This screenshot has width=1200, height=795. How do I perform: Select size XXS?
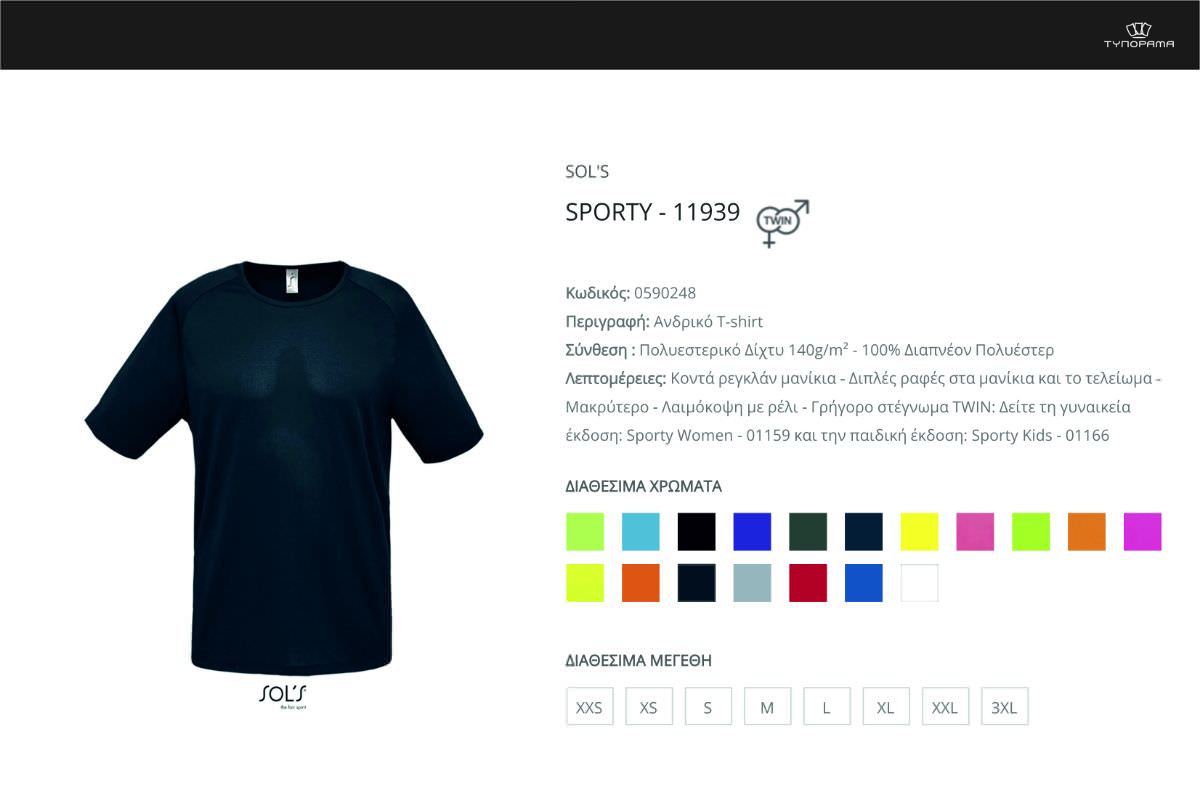pyautogui.click(x=589, y=707)
